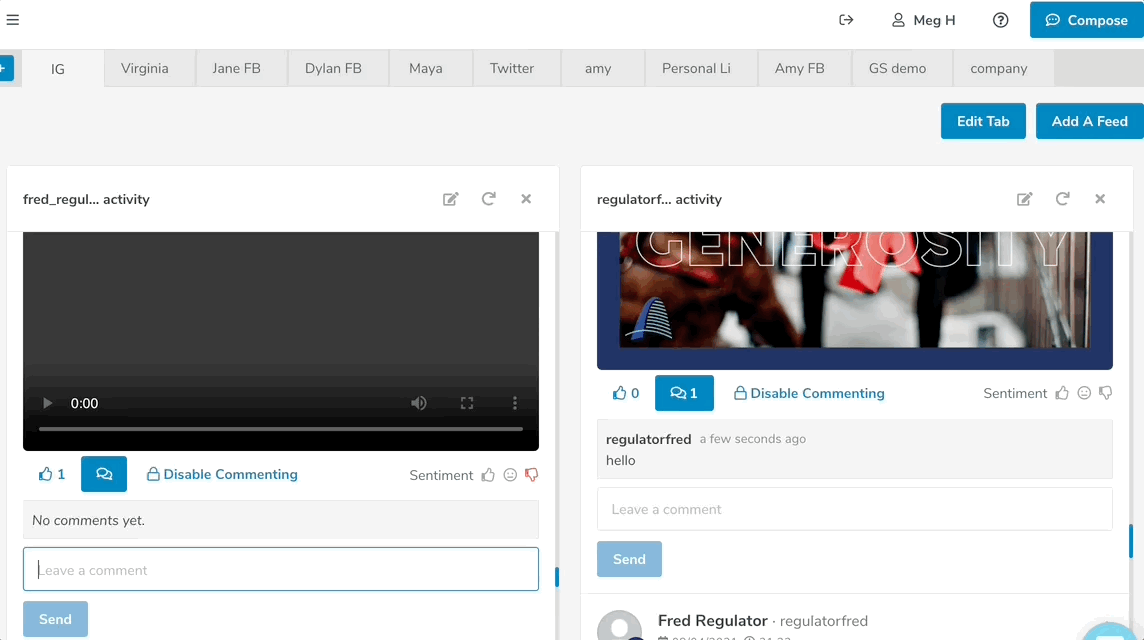Open the hamburger menu
1144x640 pixels.
click(x=12, y=20)
